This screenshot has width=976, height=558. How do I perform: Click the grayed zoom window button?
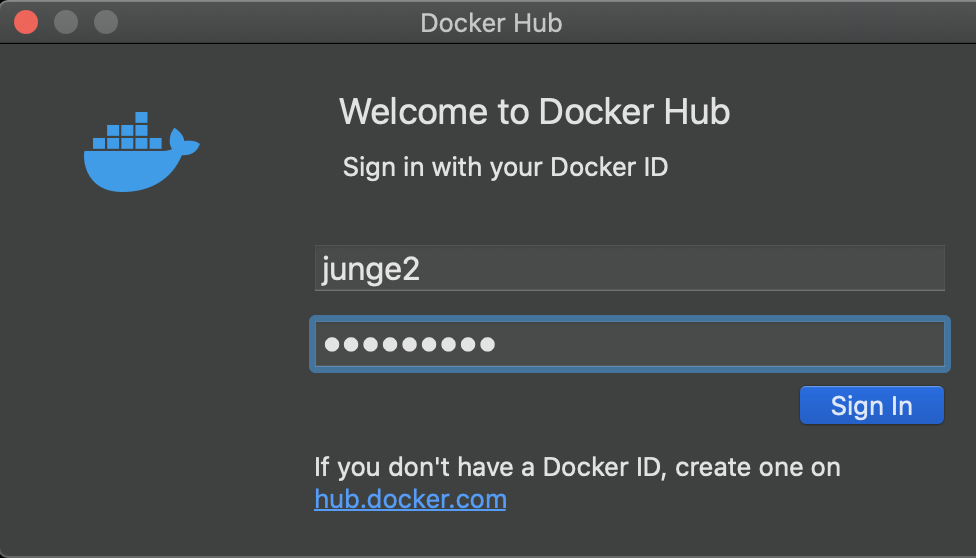[106, 22]
